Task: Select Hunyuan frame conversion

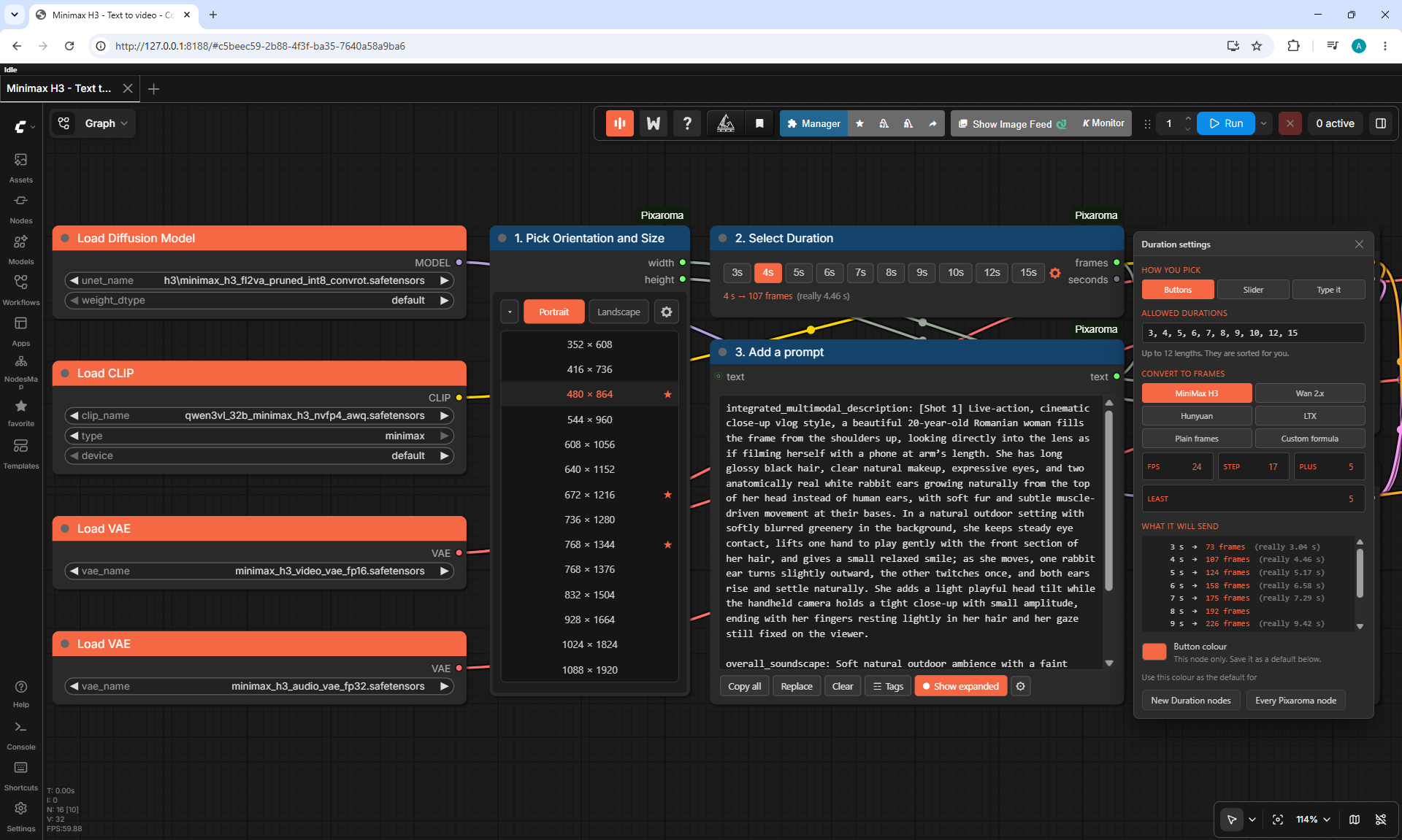Action: (x=1197, y=416)
